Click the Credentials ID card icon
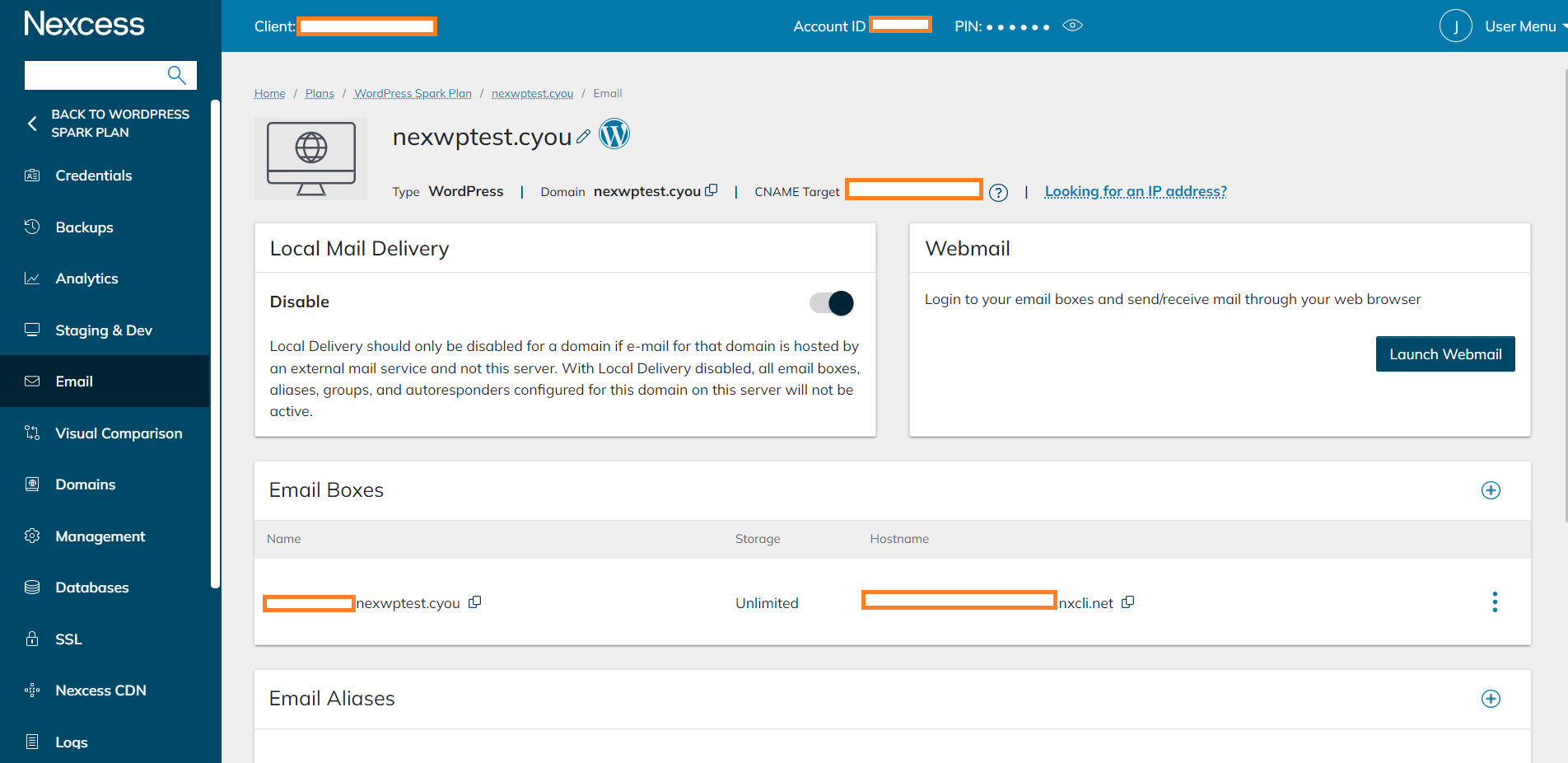Screen dimensions: 1568x763 [32, 175]
